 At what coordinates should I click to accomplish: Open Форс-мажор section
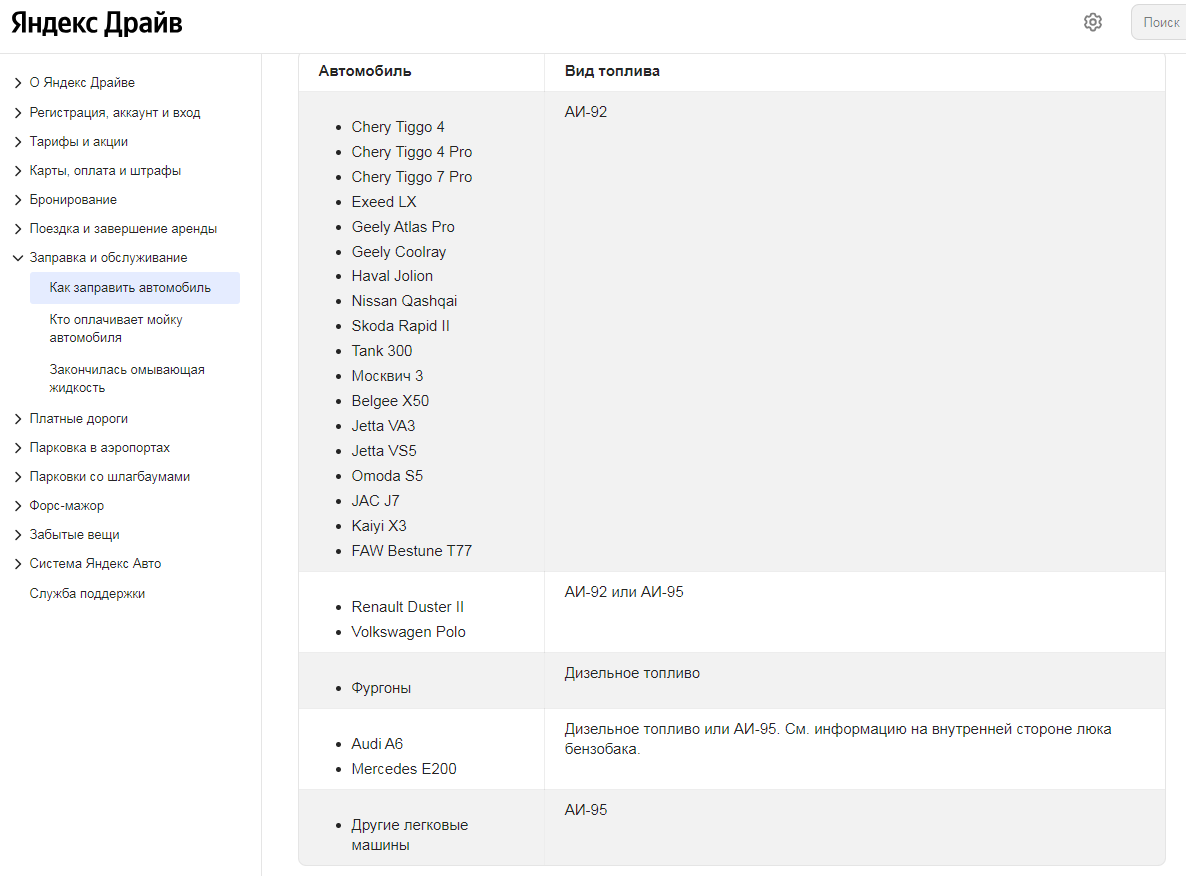coord(67,506)
